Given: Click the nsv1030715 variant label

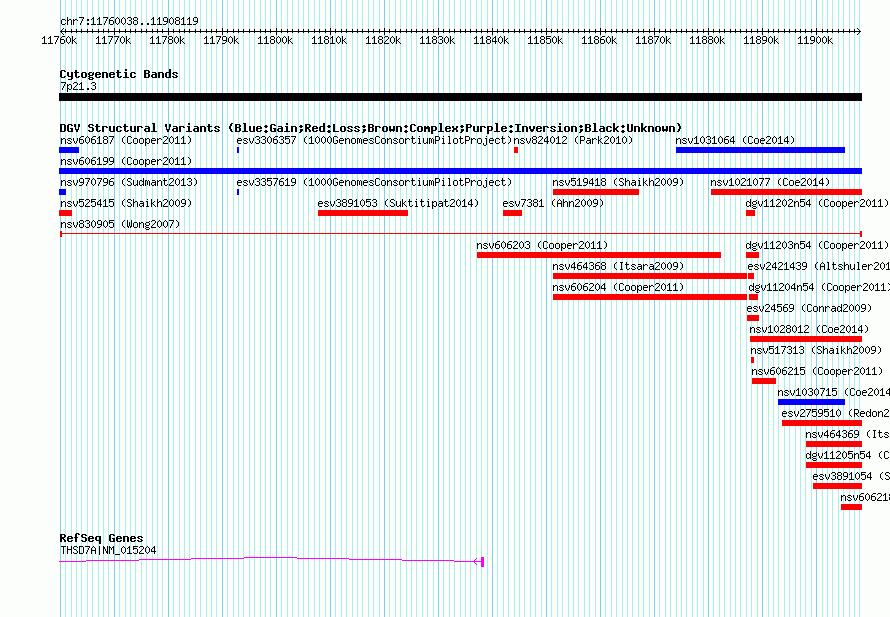Looking at the screenshot, I should point(833,392).
